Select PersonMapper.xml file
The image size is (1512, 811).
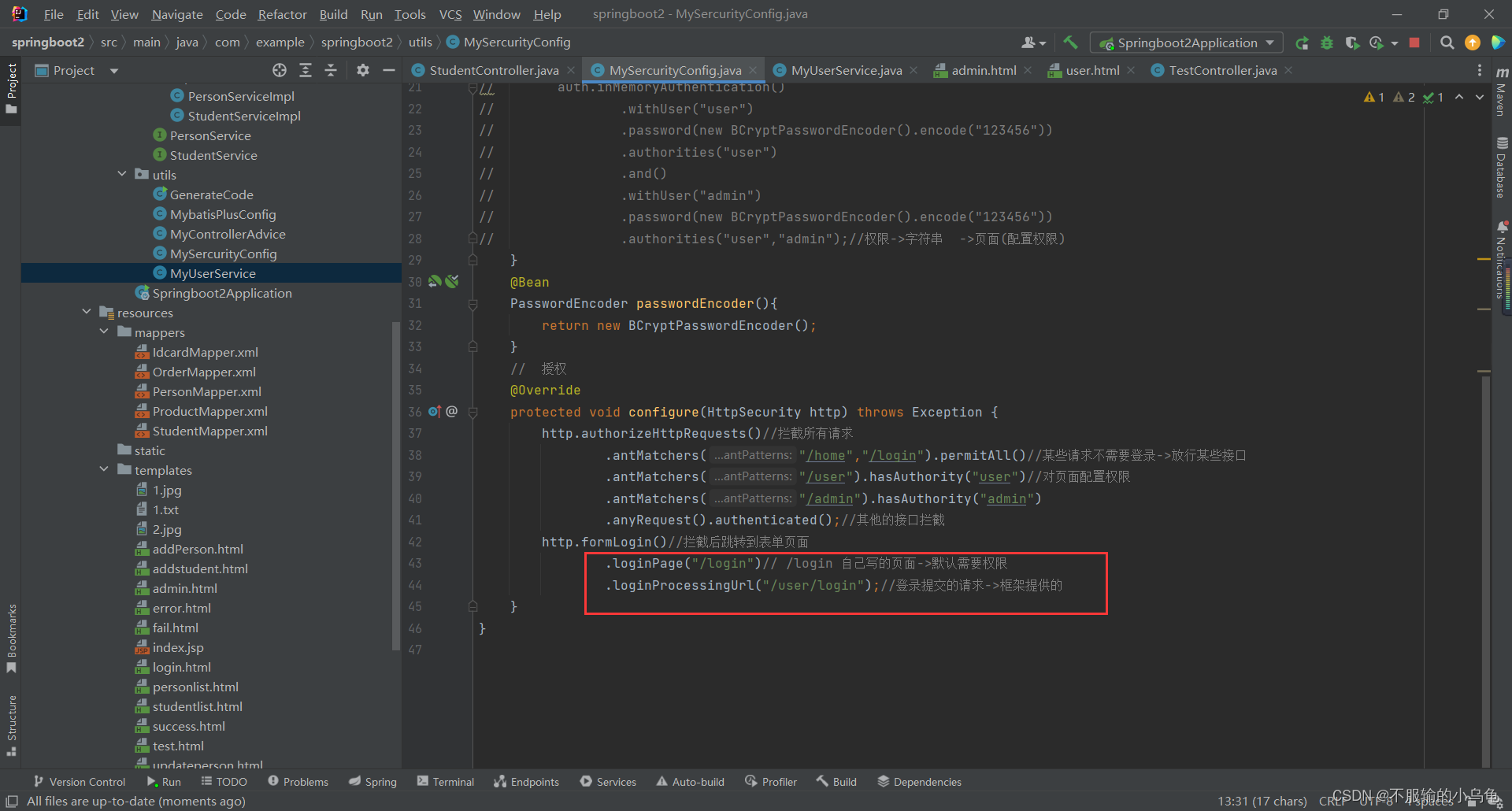pos(206,391)
